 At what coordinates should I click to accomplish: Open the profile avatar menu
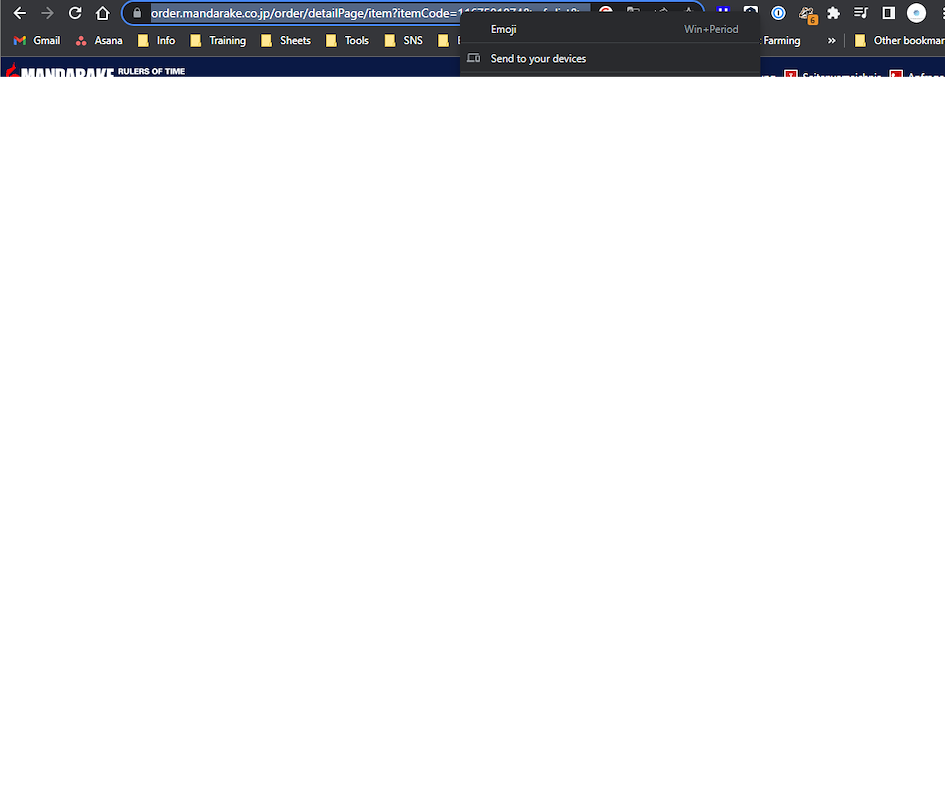pos(916,13)
